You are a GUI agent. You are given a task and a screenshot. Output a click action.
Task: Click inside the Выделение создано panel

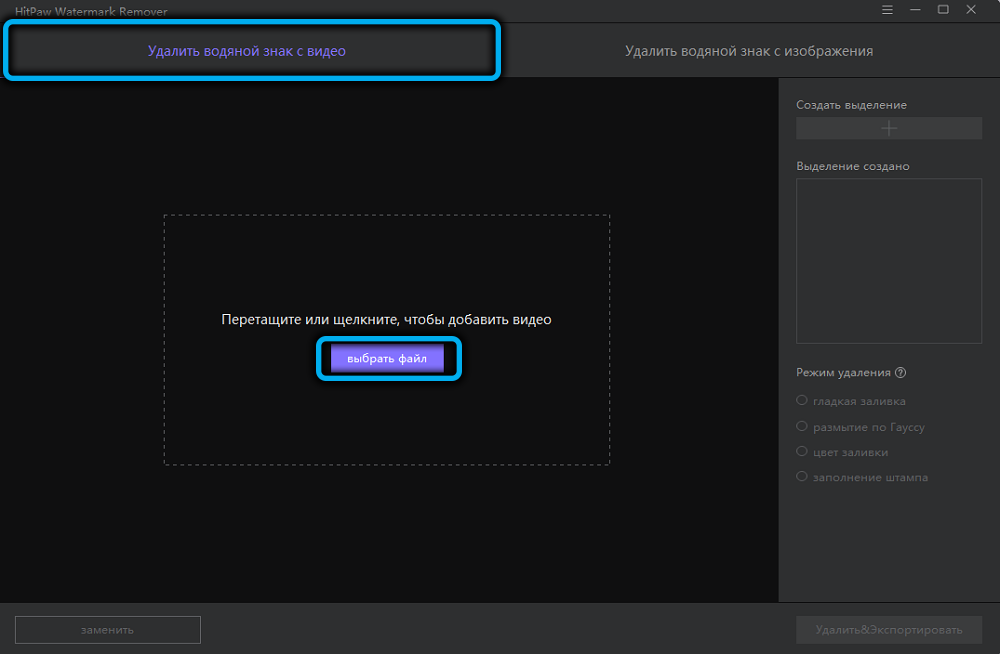click(x=888, y=260)
